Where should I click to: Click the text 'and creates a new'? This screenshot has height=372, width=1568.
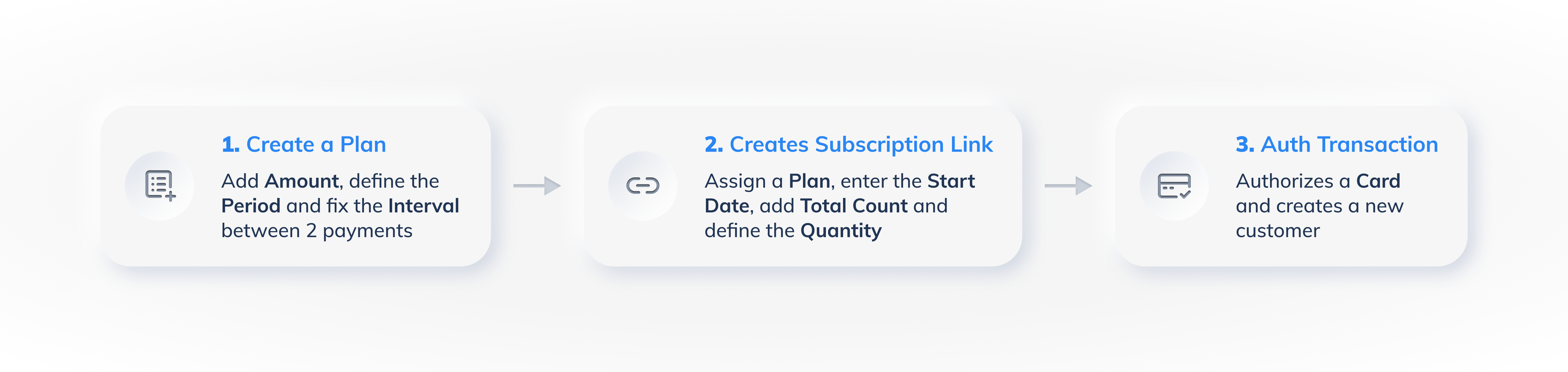(x=1320, y=206)
